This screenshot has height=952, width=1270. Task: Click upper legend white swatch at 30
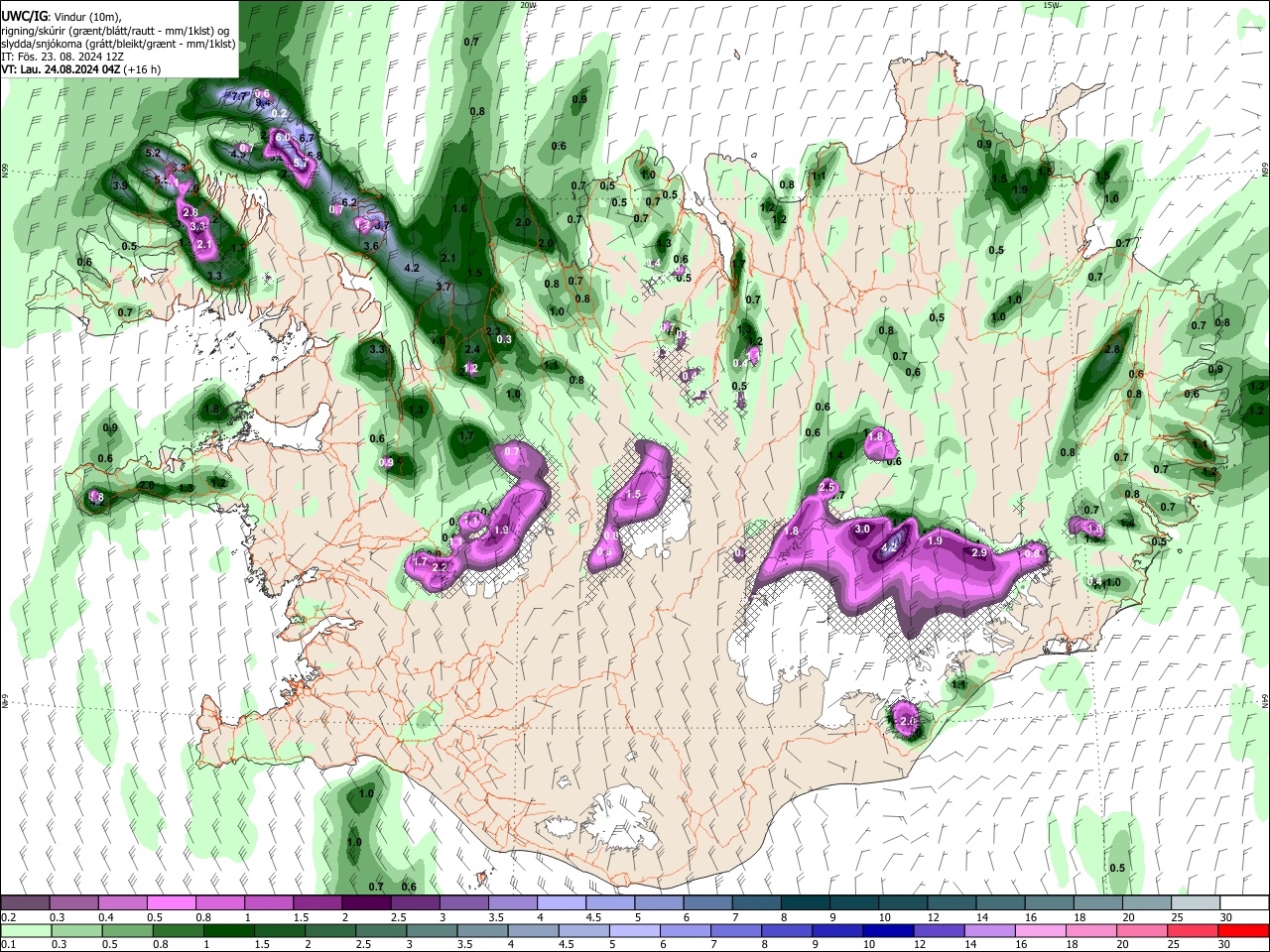click(1243, 903)
